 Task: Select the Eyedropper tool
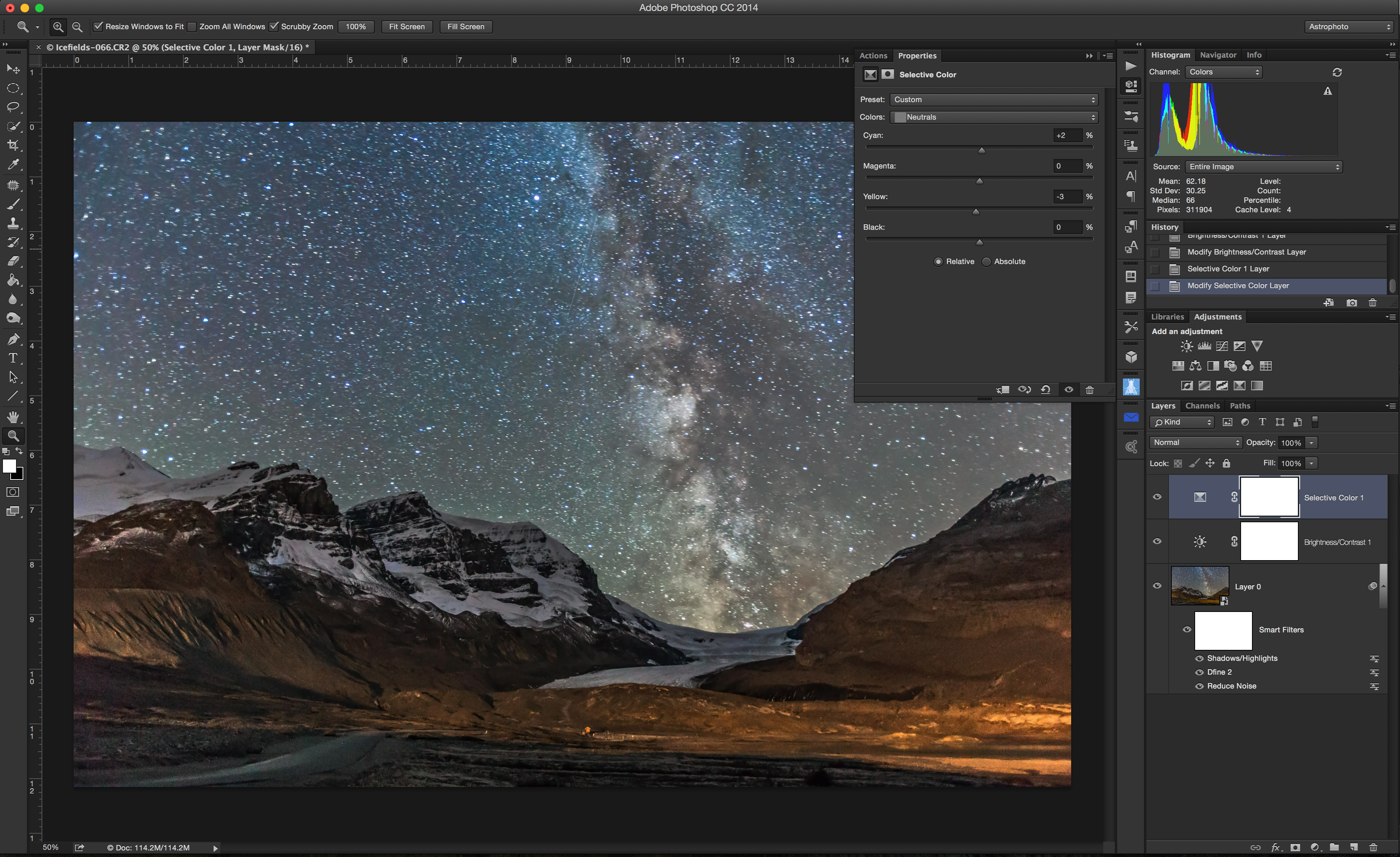click(x=12, y=165)
